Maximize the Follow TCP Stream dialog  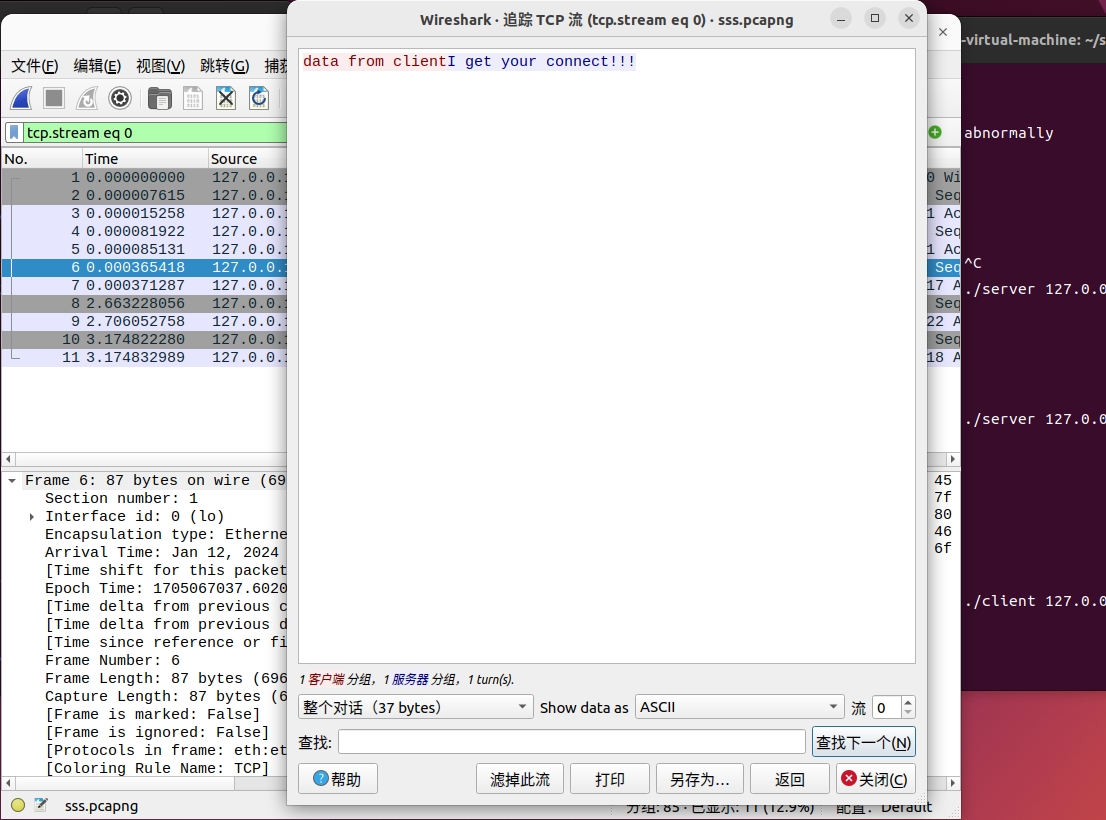pyautogui.click(x=875, y=18)
